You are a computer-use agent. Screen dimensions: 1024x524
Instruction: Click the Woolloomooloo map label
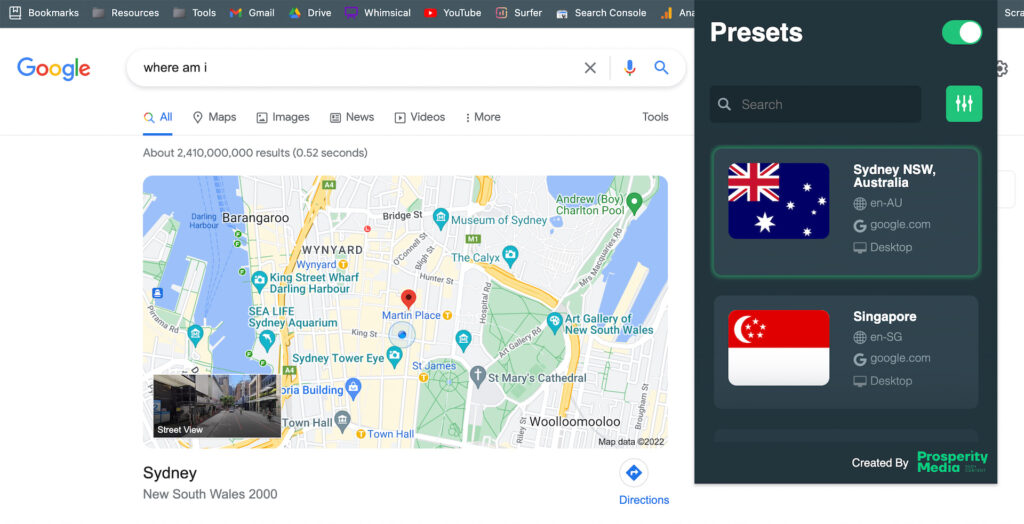point(575,421)
